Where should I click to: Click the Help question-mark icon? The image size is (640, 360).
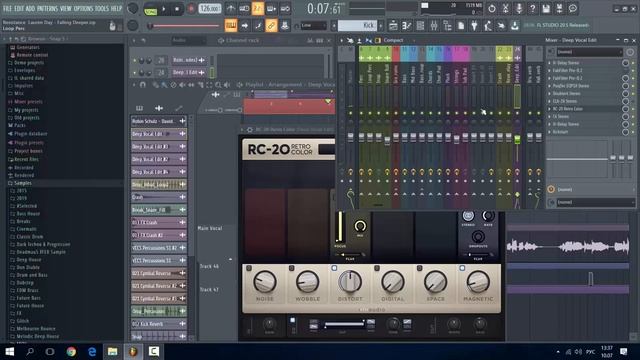(x=532, y=9)
